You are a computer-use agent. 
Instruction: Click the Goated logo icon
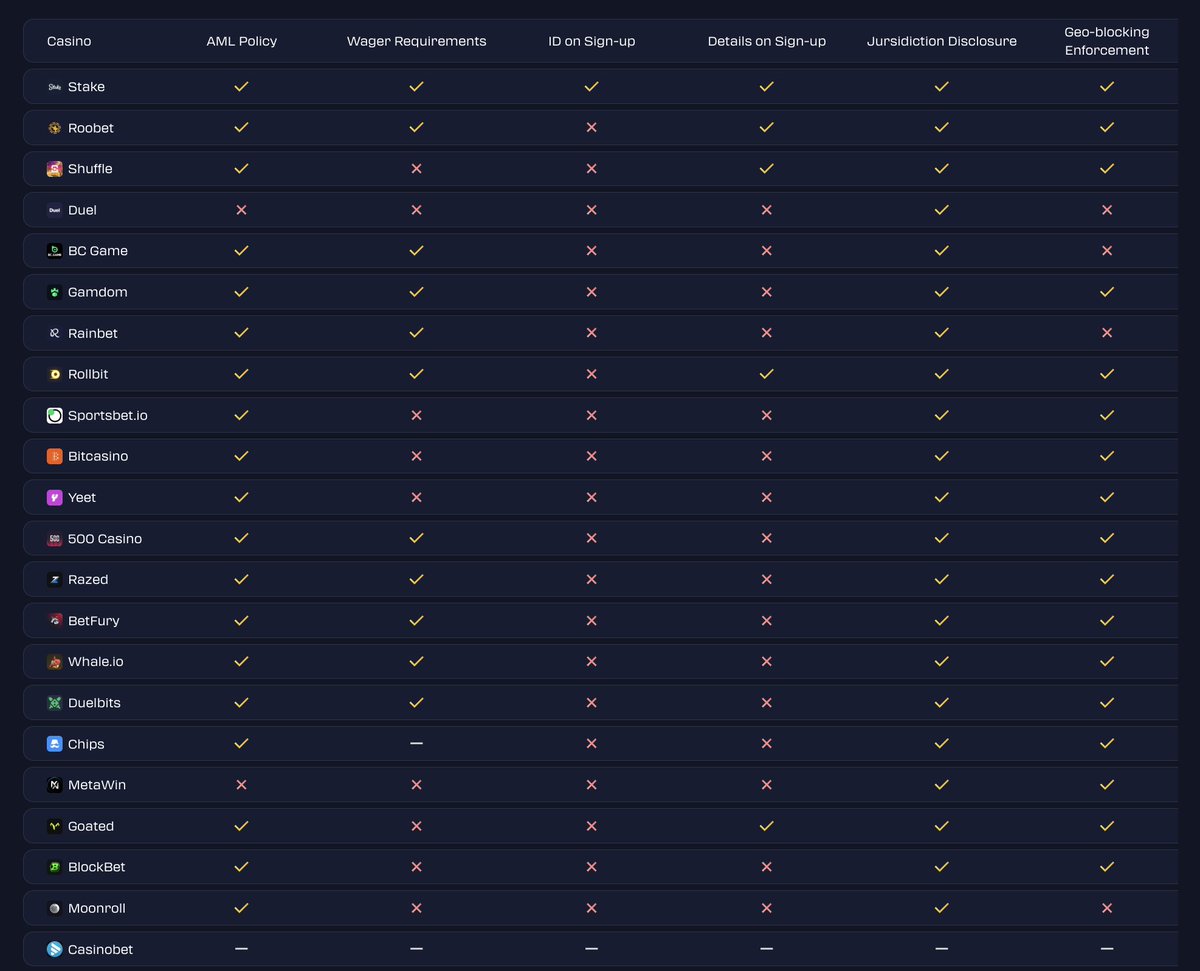(55, 826)
